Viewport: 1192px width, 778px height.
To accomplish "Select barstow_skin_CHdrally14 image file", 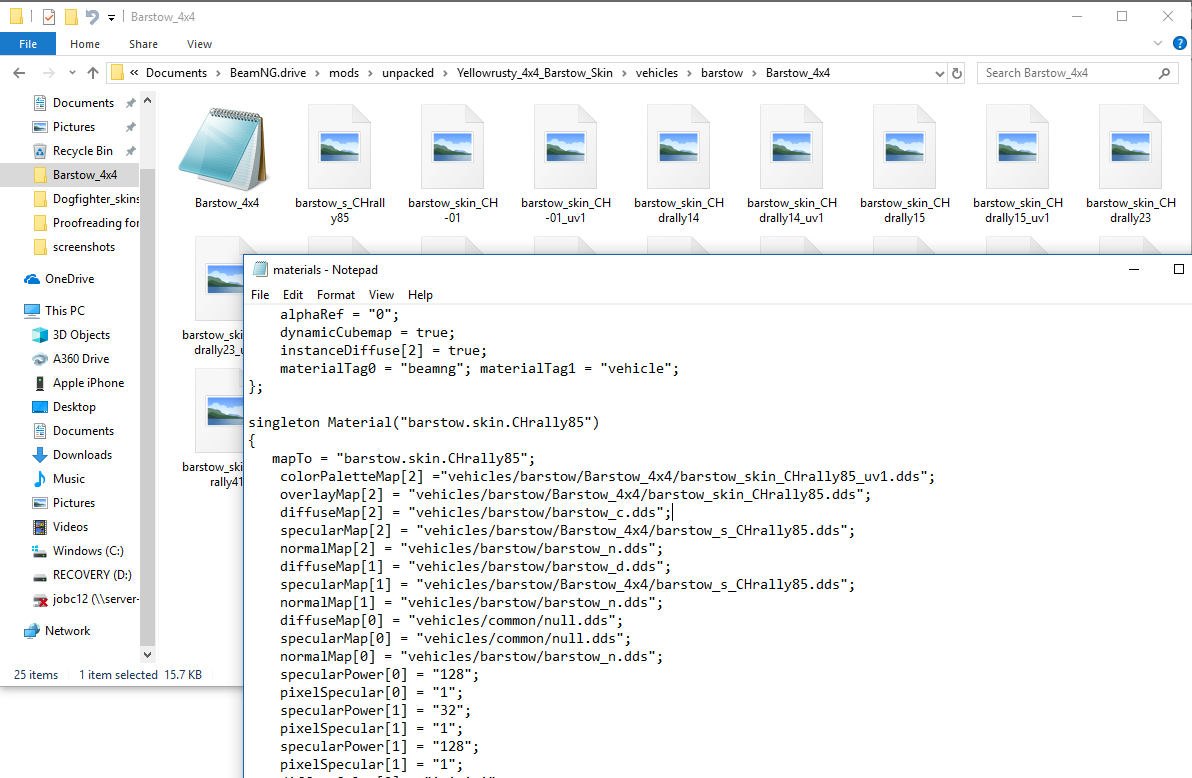I will (x=679, y=148).
